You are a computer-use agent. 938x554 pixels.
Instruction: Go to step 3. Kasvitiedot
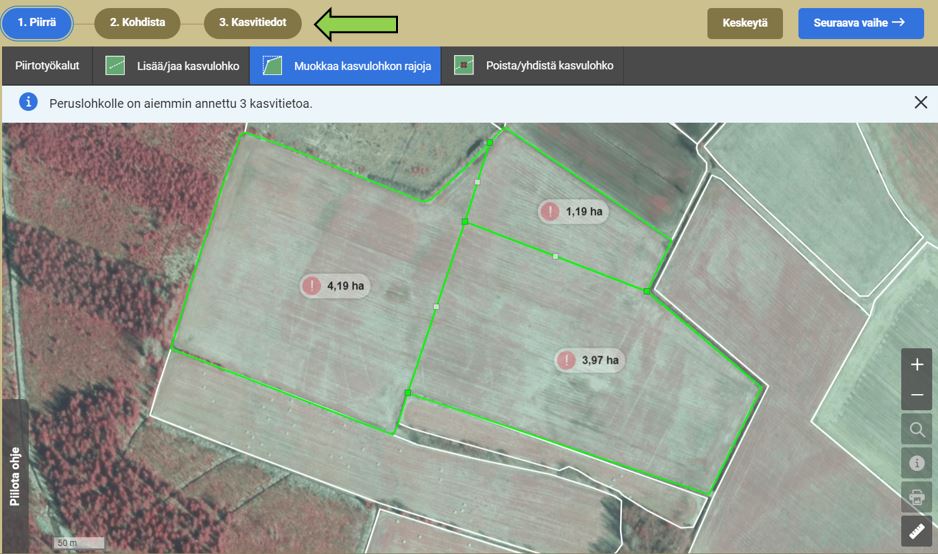[x=252, y=22]
